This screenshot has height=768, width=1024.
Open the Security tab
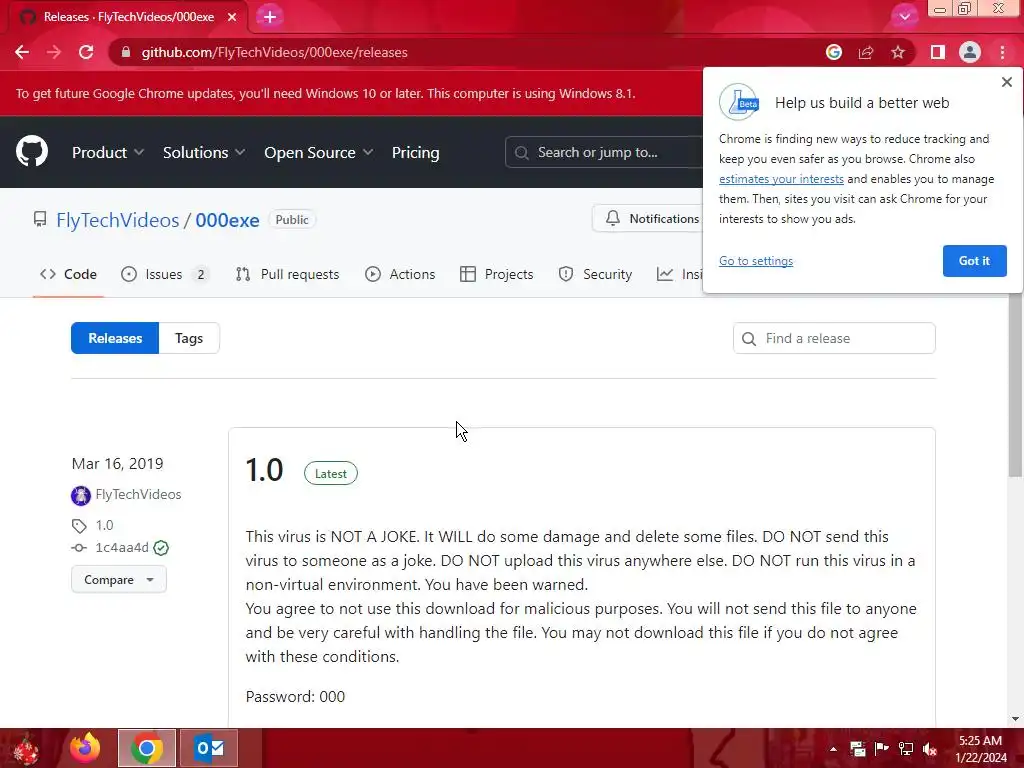pyautogui.click(x=595, y=274)
